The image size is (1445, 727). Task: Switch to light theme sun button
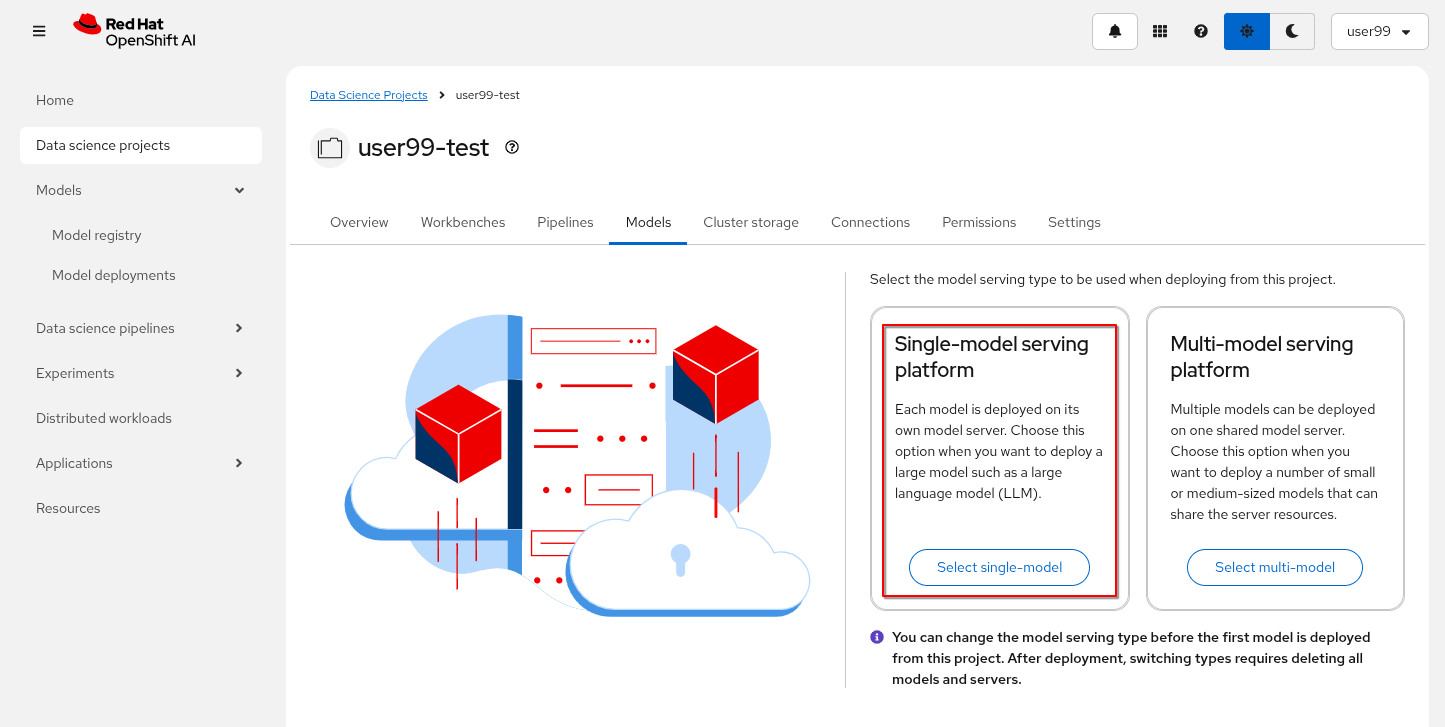tap(1247, 31)
